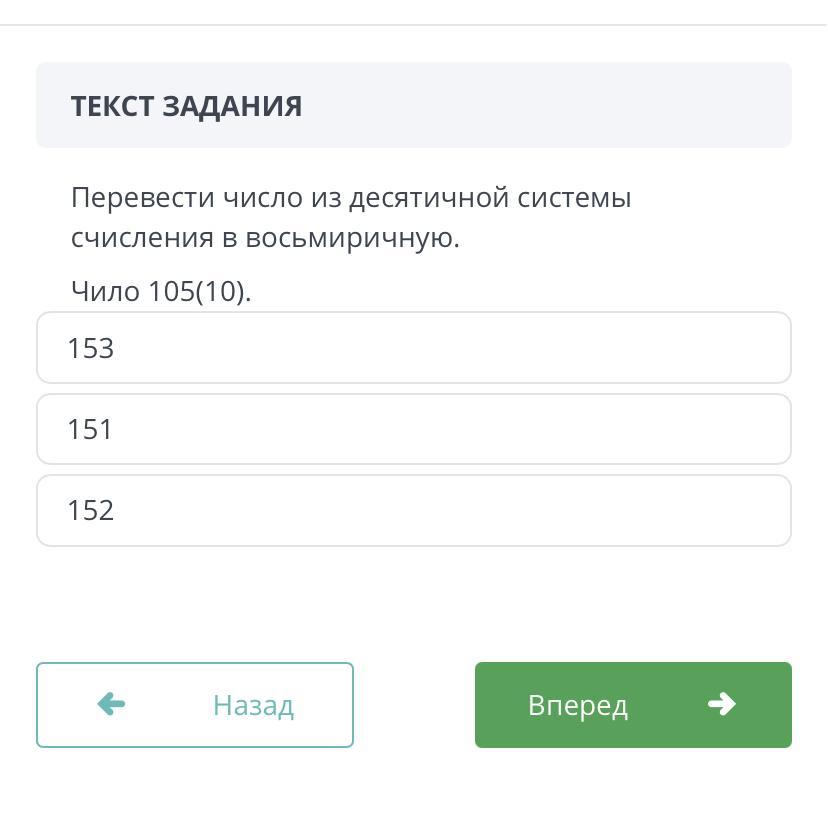Click the right arrow icon in Вперед
828x829 pixels.
[721, 705]
